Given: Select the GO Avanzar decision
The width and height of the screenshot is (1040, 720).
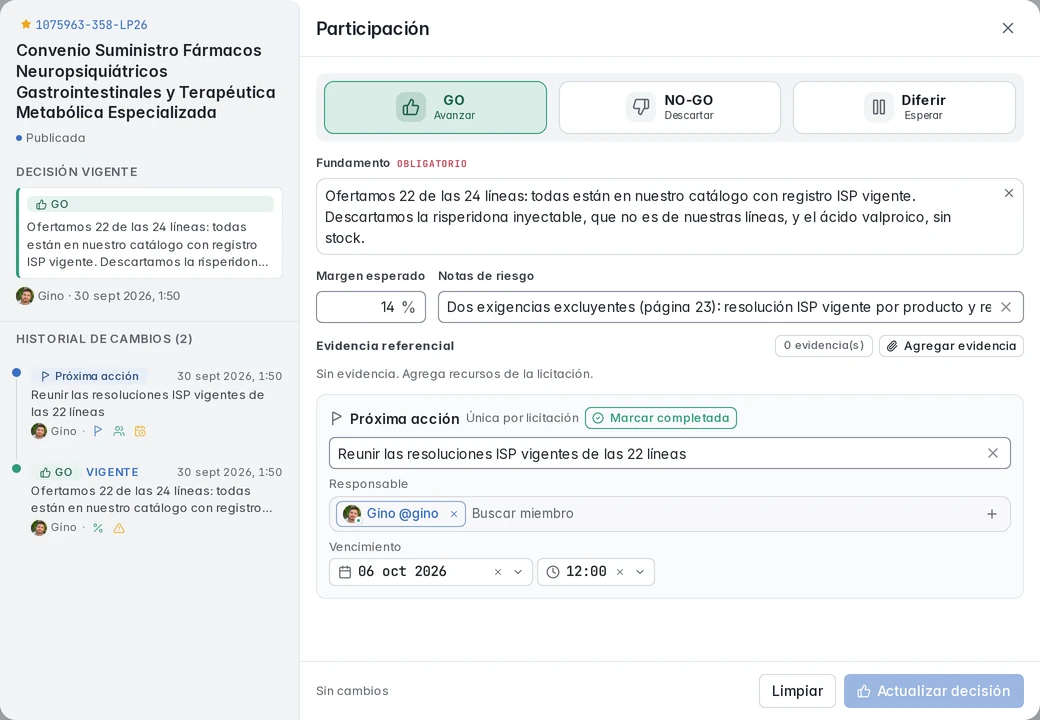Looking at the screenshot, I should pyautogui.click(x=435, y=107).
